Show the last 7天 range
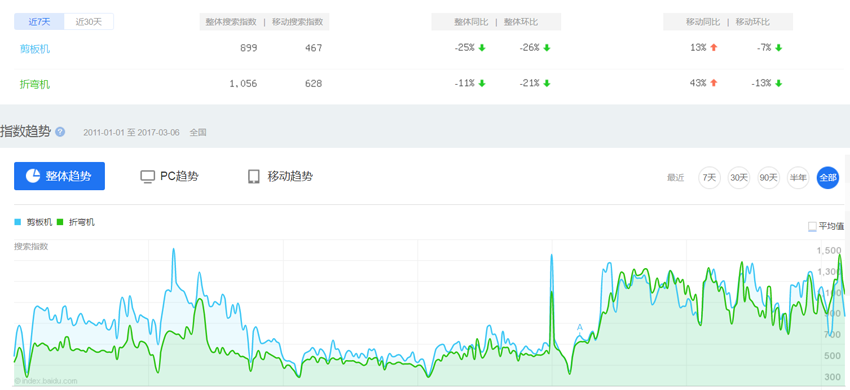Screen dimensions: 850x390 click(709, 177)
